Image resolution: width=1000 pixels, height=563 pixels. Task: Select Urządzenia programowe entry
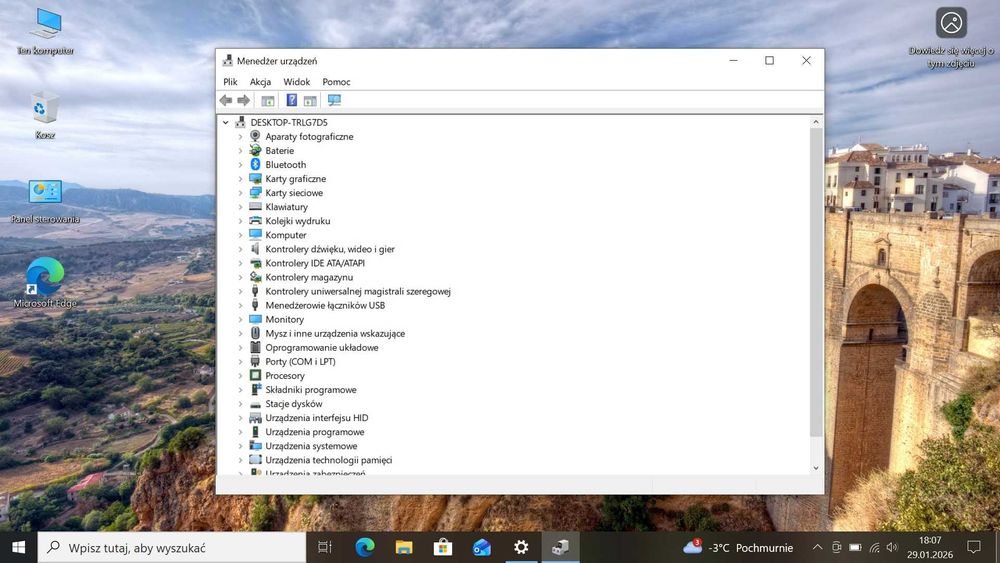315,432
